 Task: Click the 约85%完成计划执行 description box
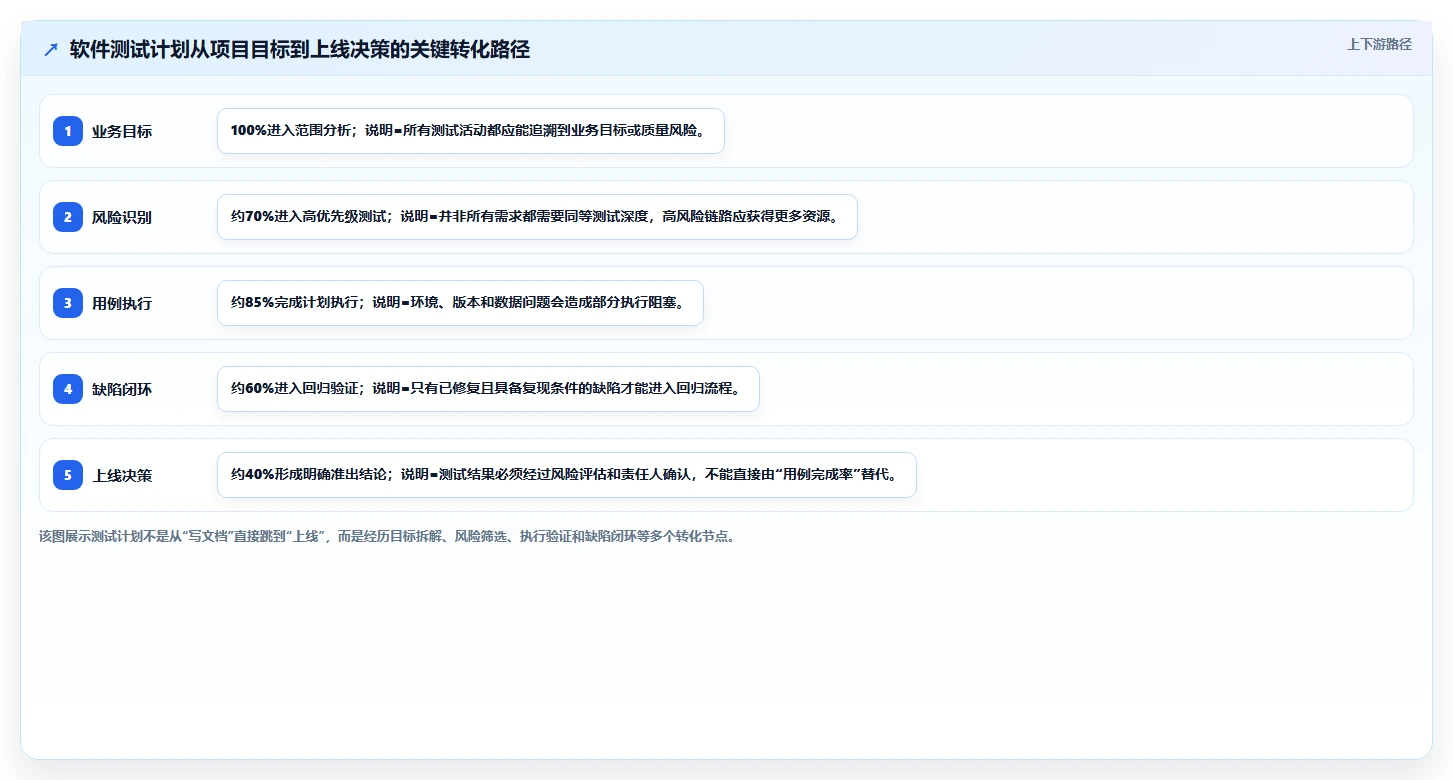click(460, 303)
